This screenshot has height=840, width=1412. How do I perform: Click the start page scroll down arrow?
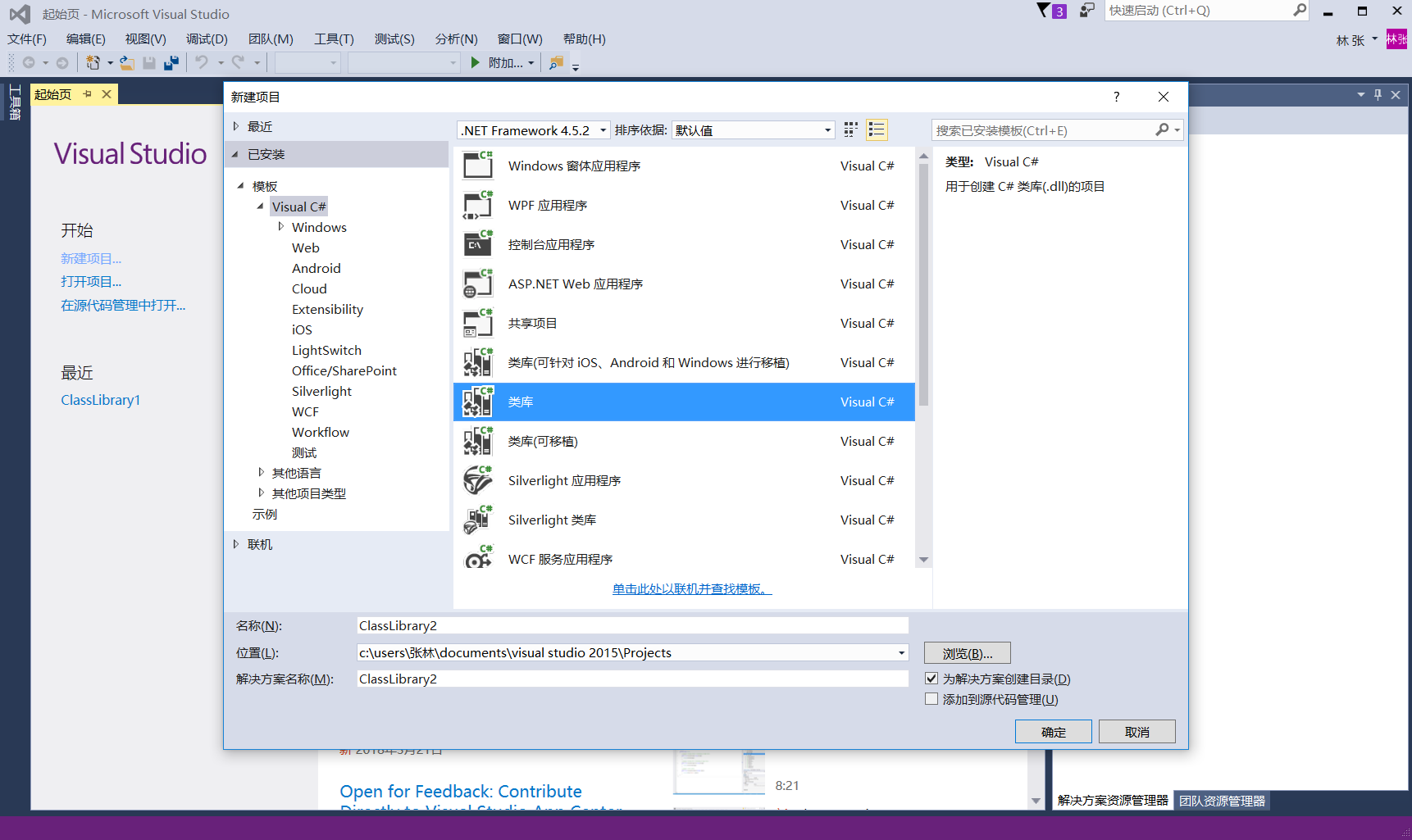coord(1036,801)
